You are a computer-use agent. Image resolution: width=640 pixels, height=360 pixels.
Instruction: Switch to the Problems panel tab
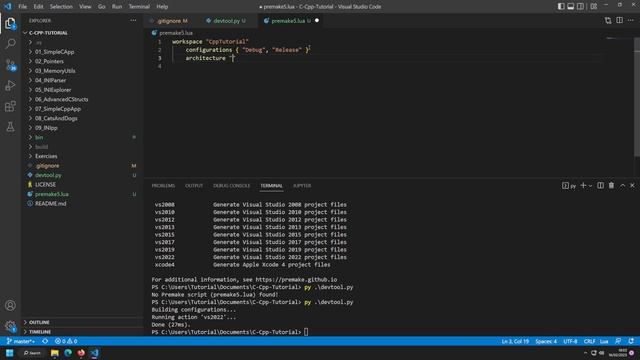click(163, 186)
